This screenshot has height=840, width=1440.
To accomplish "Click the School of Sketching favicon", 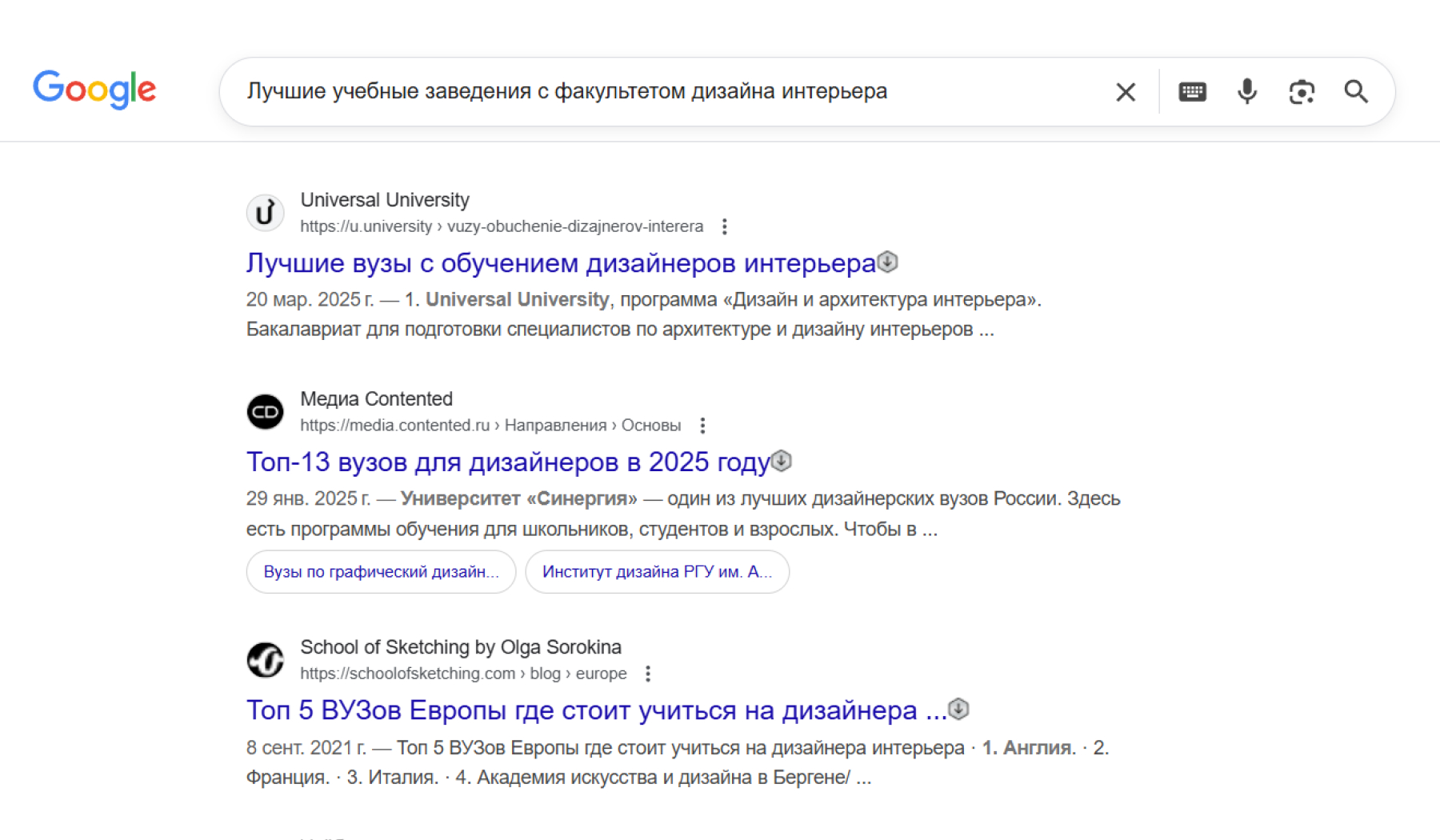I will (x=265, y=660).
